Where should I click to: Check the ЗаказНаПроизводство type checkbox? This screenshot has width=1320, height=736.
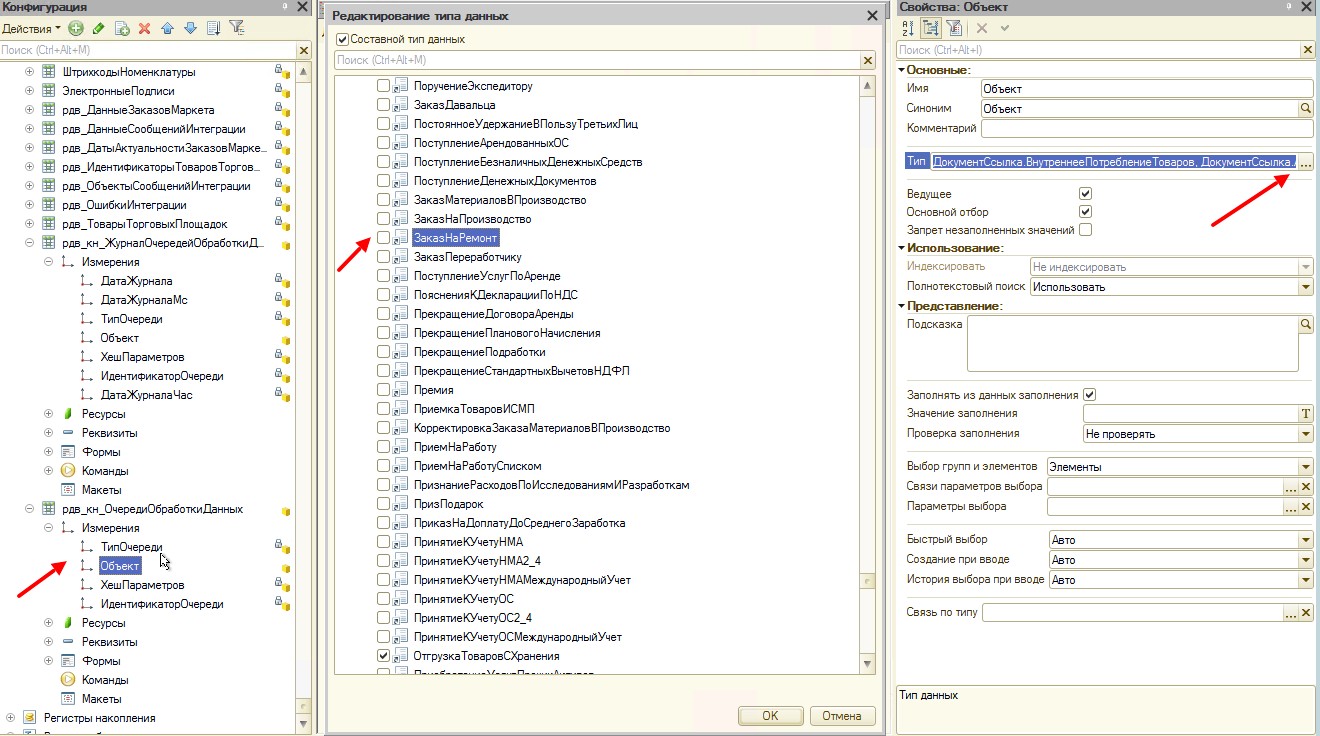(383, 219)
